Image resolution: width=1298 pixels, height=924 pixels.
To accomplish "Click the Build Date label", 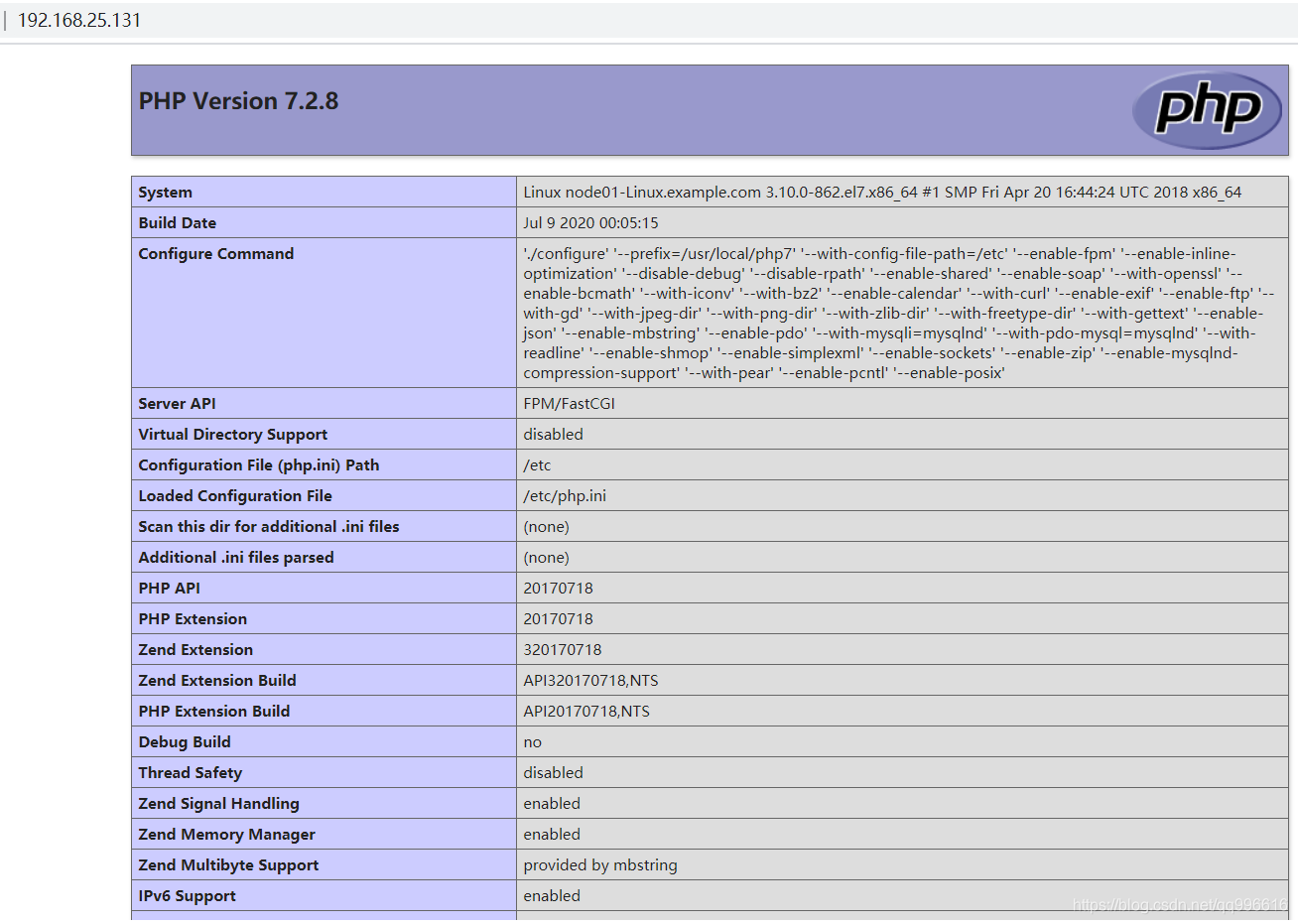I will tap(178, 223).
